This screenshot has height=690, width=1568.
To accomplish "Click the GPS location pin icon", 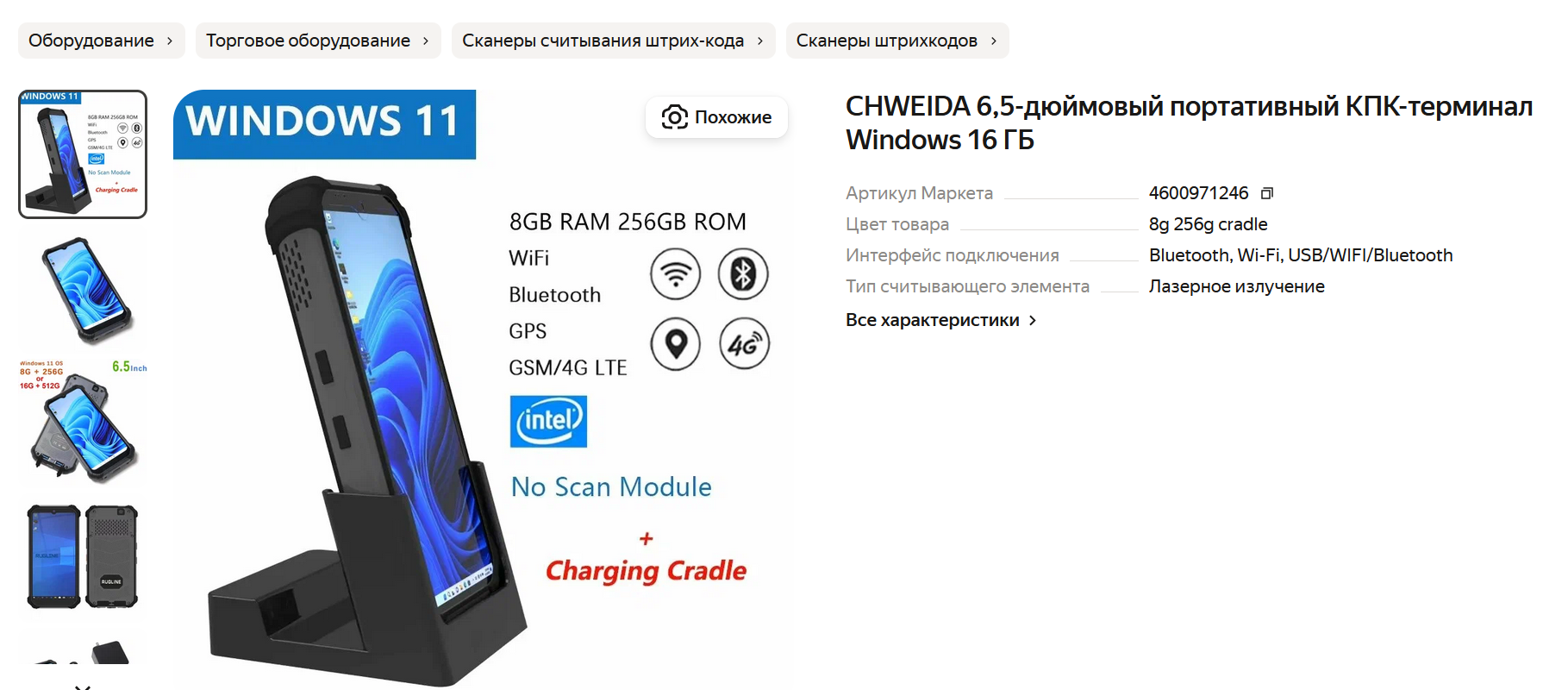I will 675,343.
